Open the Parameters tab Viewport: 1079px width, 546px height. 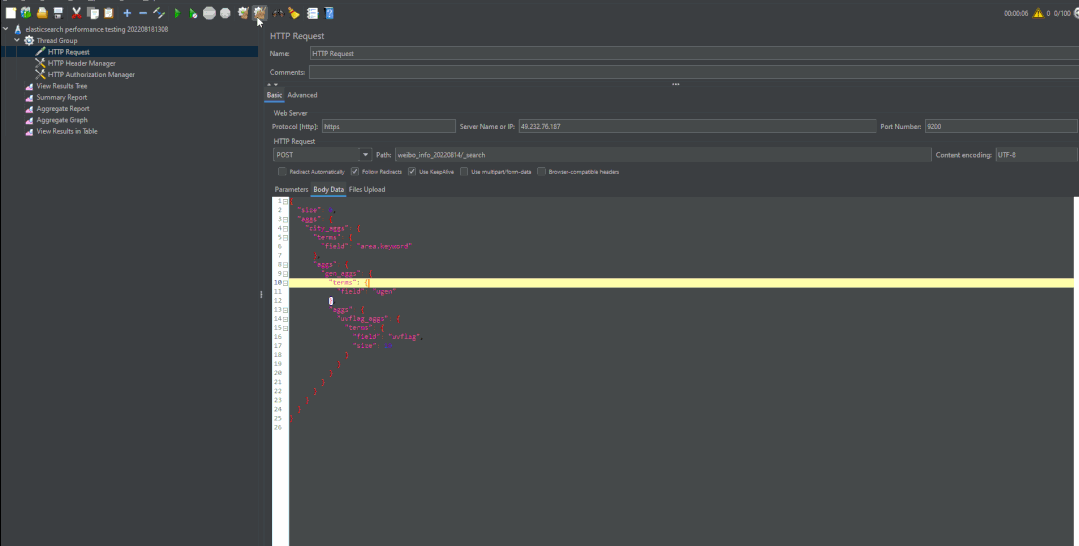(291, 189)
